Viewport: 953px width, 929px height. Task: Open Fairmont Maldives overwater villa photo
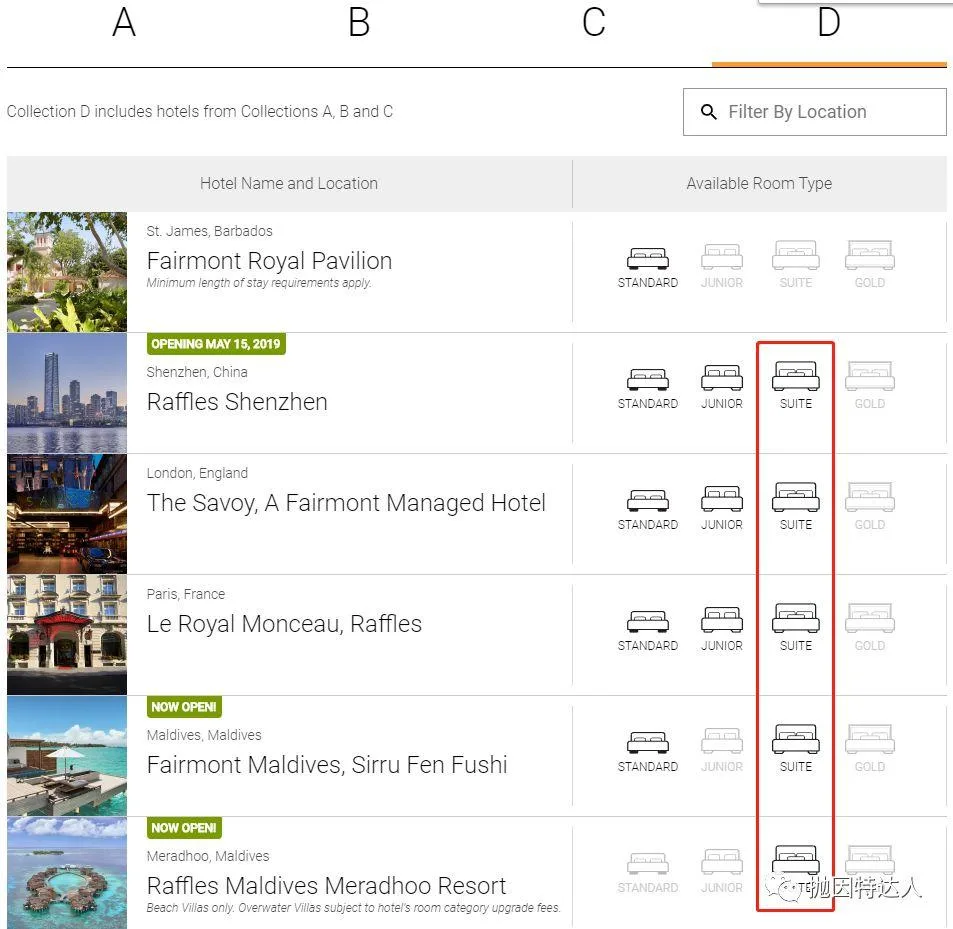[67, 756]
